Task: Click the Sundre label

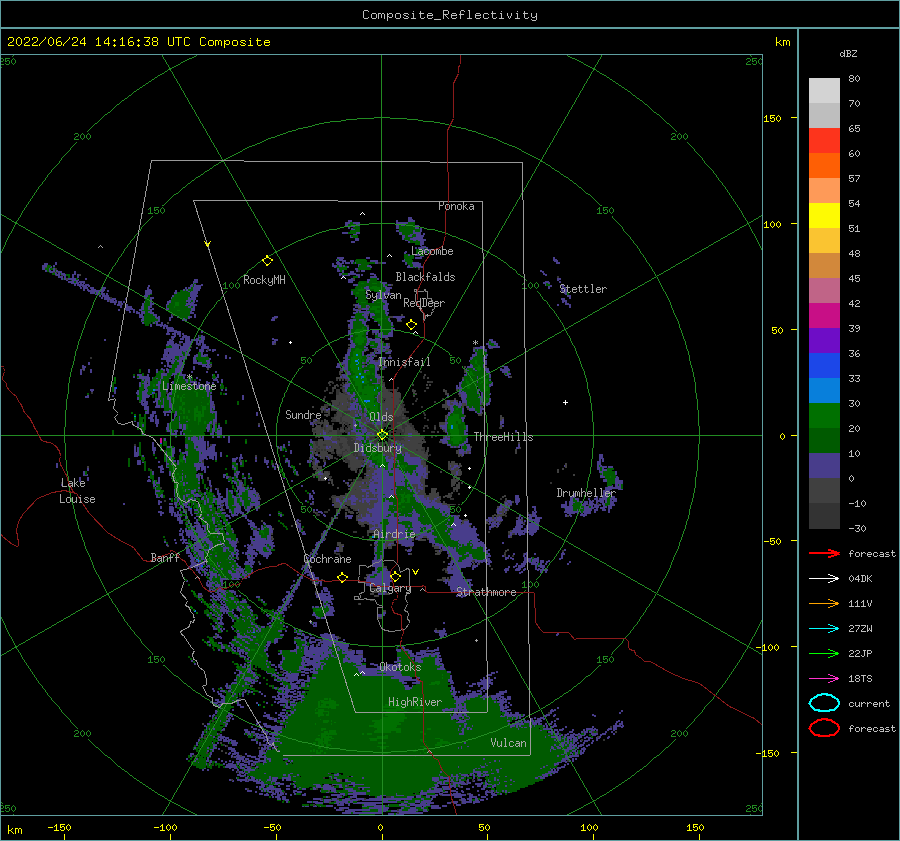Action: tap(303, 414)
